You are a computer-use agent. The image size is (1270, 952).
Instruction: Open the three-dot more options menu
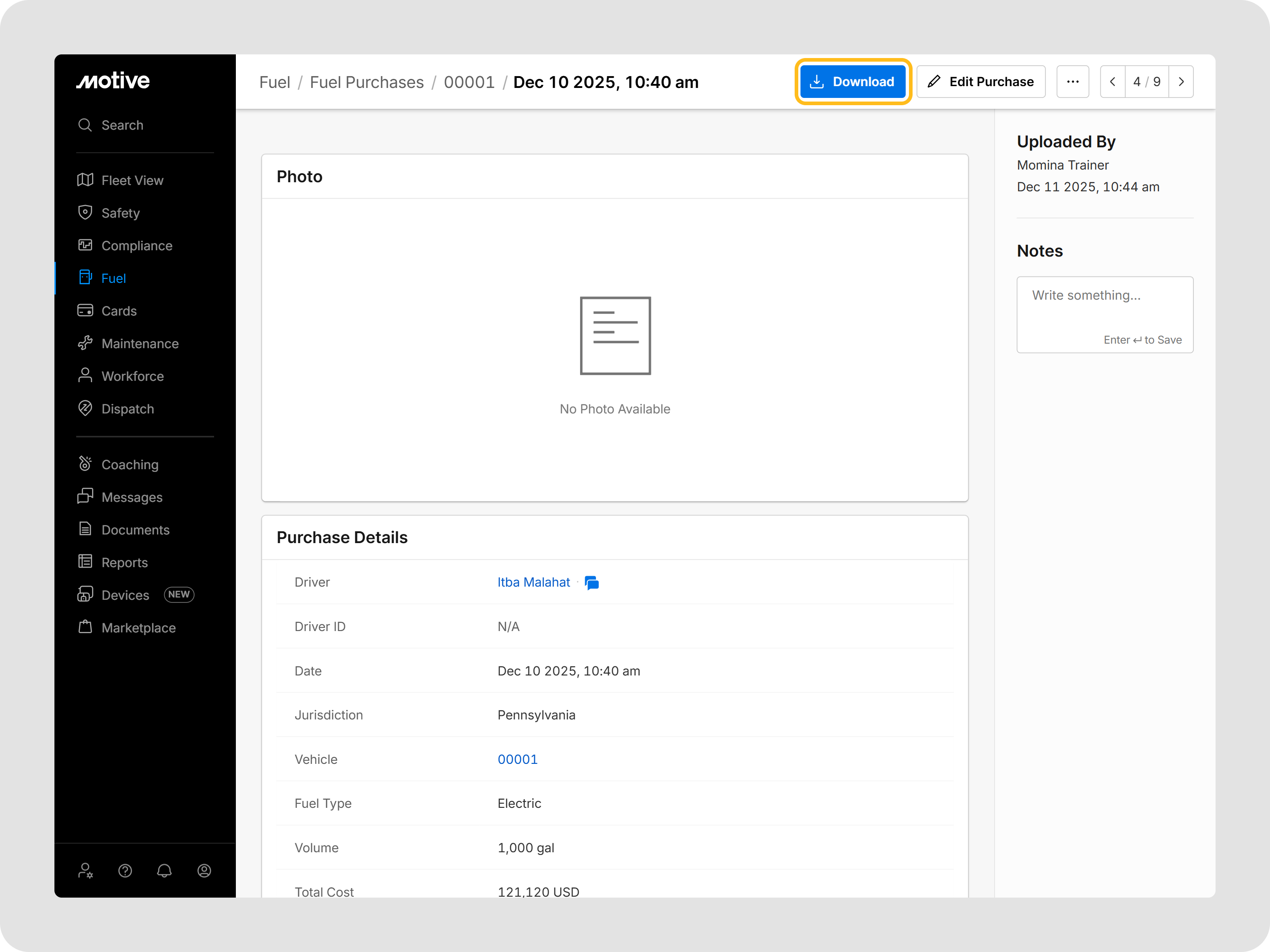(1073, 82)
